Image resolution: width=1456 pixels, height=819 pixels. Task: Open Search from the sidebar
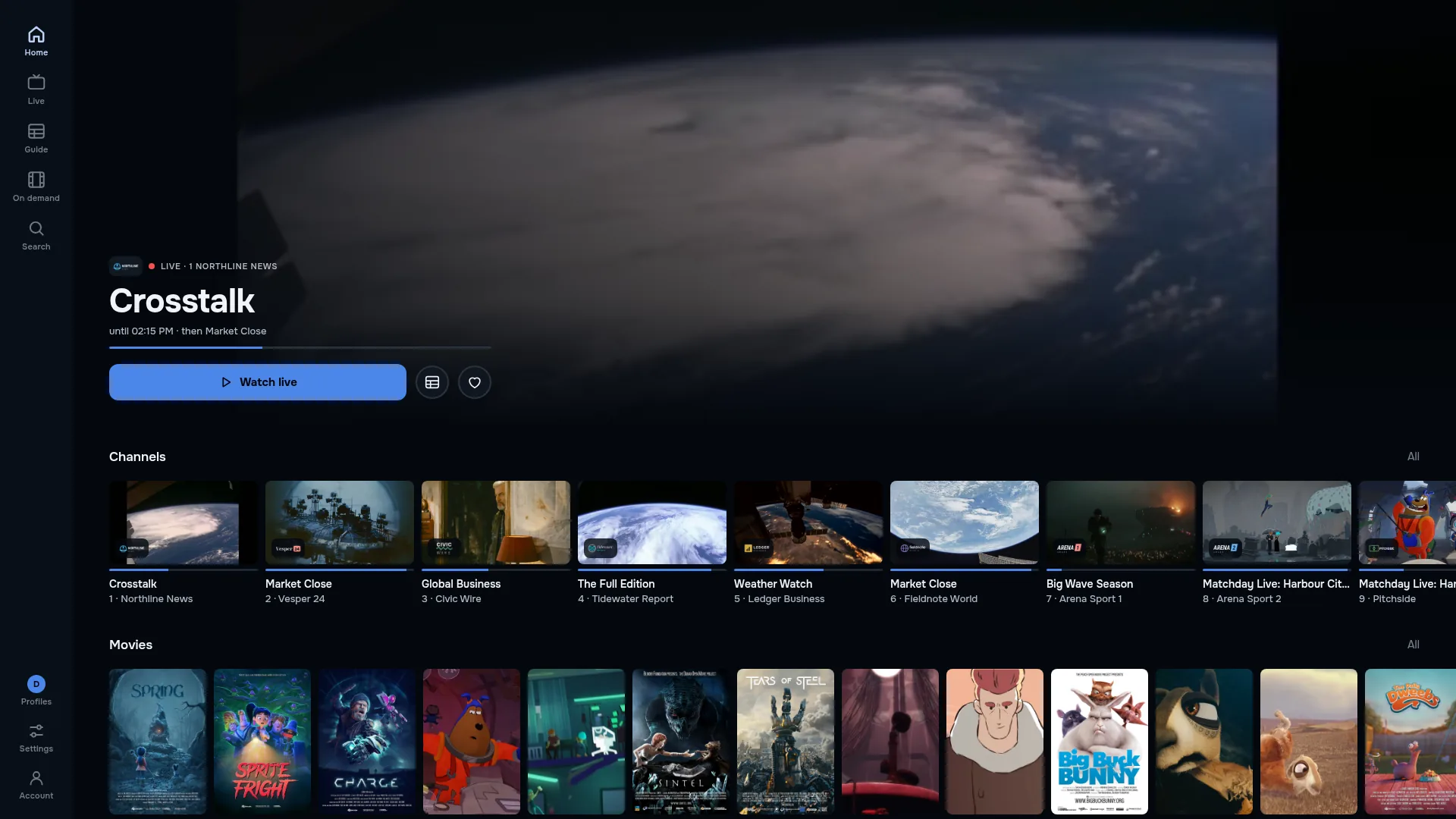(x=36, y=235)
